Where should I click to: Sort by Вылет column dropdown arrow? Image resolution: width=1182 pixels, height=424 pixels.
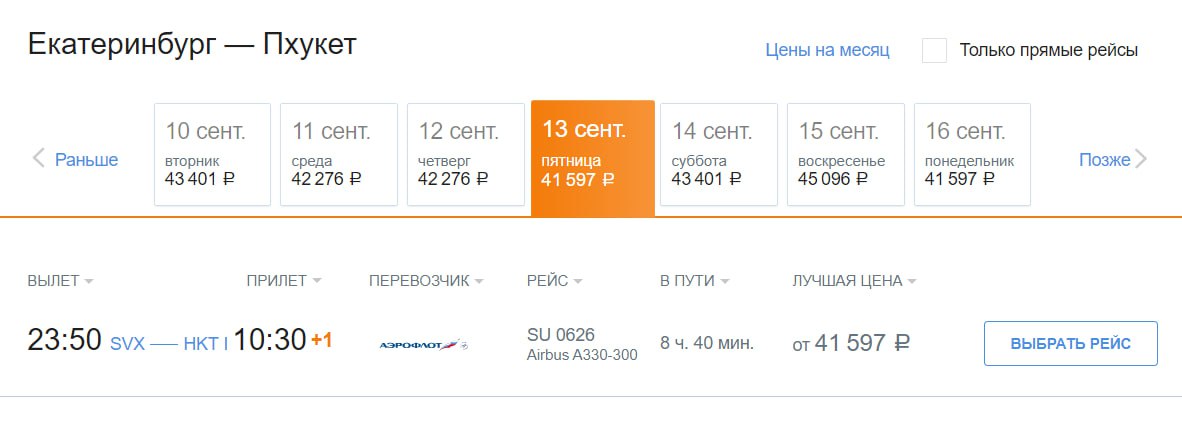point(89,281)
